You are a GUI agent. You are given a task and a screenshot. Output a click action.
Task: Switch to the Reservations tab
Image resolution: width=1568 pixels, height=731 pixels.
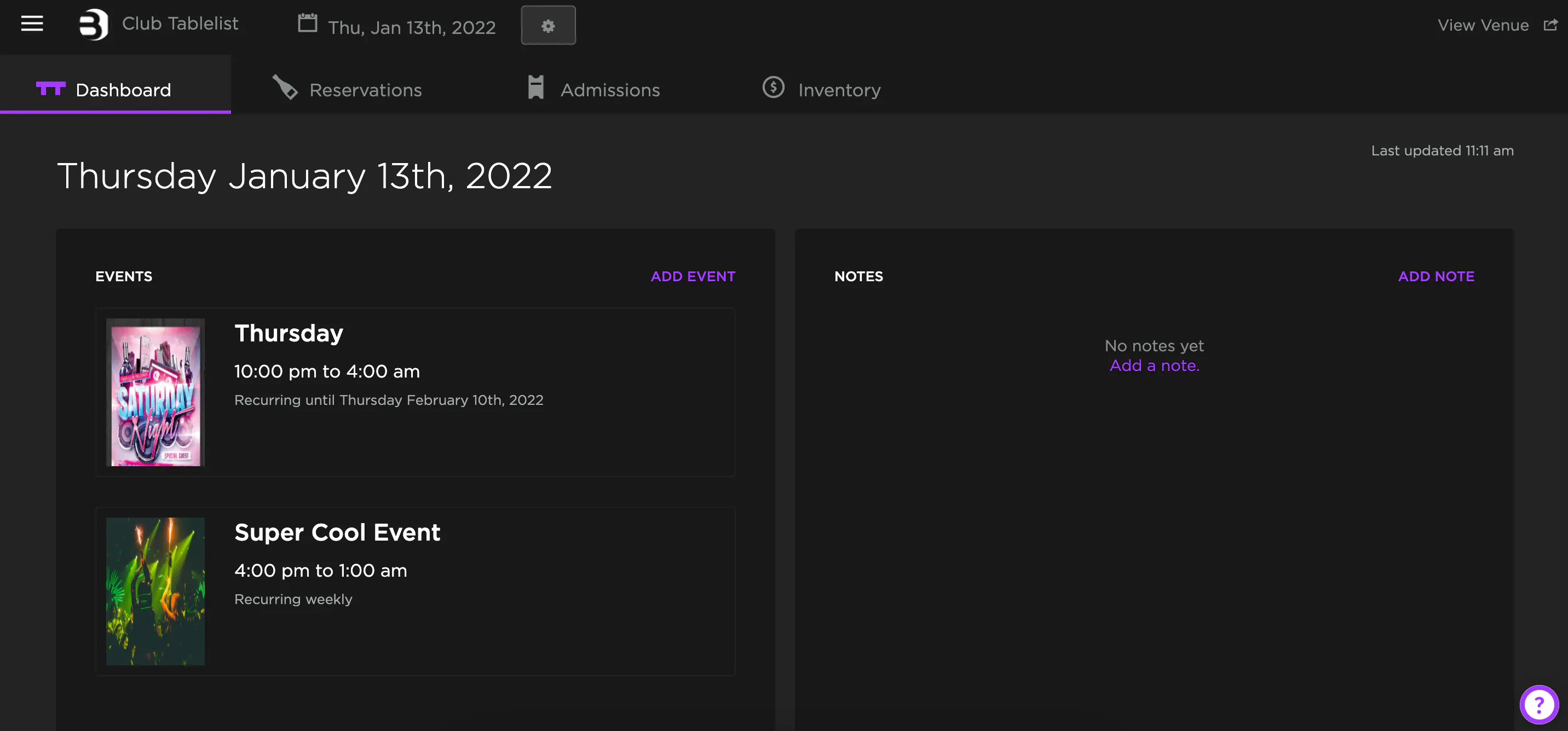(365, 90)
